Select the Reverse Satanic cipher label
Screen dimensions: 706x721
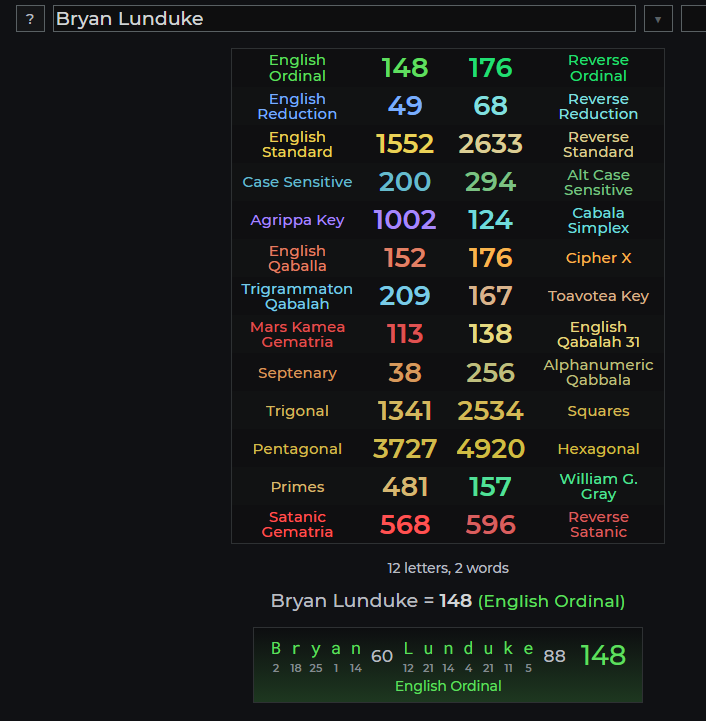598,525
